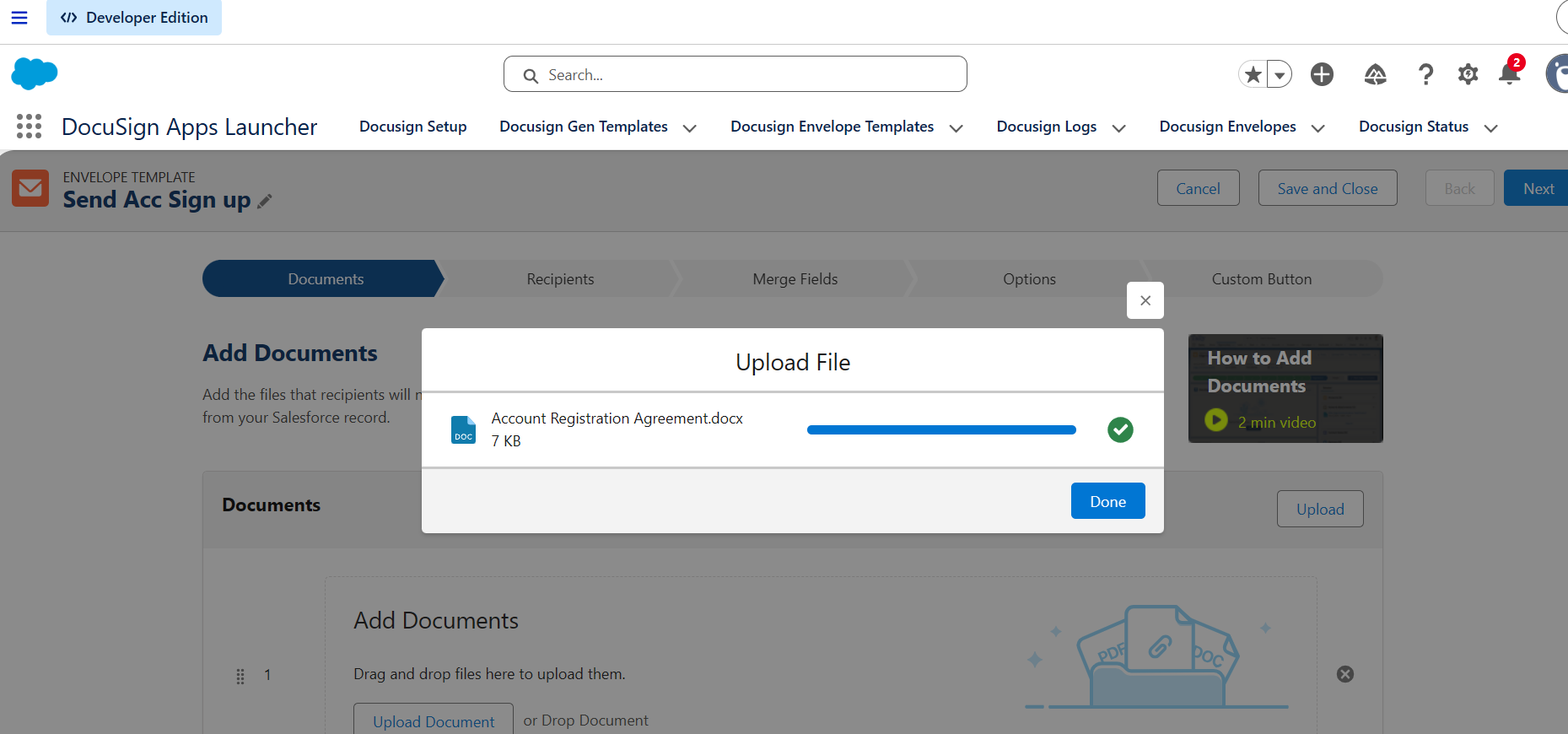
Task: Open the App Launcher dots grid
Action: click(x=29, y=127)
